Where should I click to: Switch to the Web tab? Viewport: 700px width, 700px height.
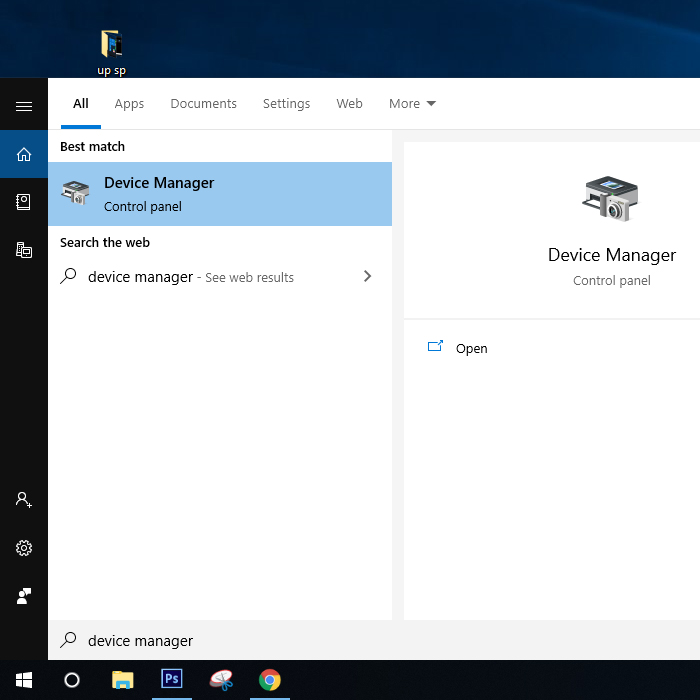point(349,104)
